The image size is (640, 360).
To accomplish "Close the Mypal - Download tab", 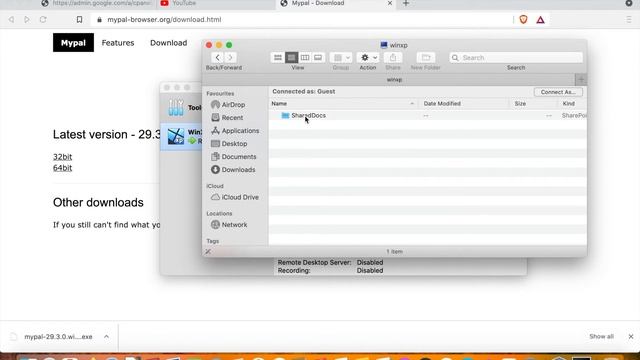I will [390, 3].
